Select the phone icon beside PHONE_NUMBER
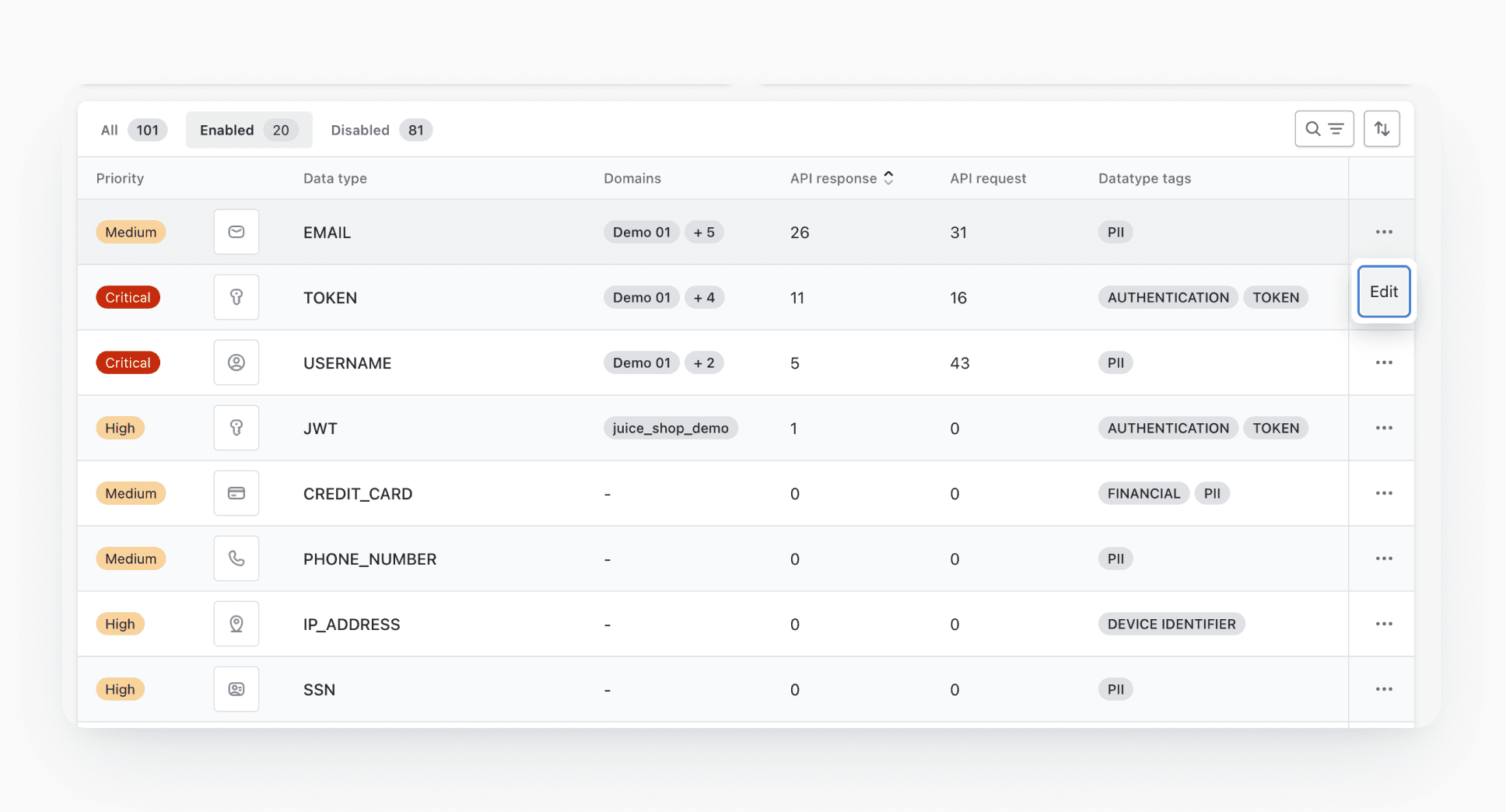 tap(236, 558)
